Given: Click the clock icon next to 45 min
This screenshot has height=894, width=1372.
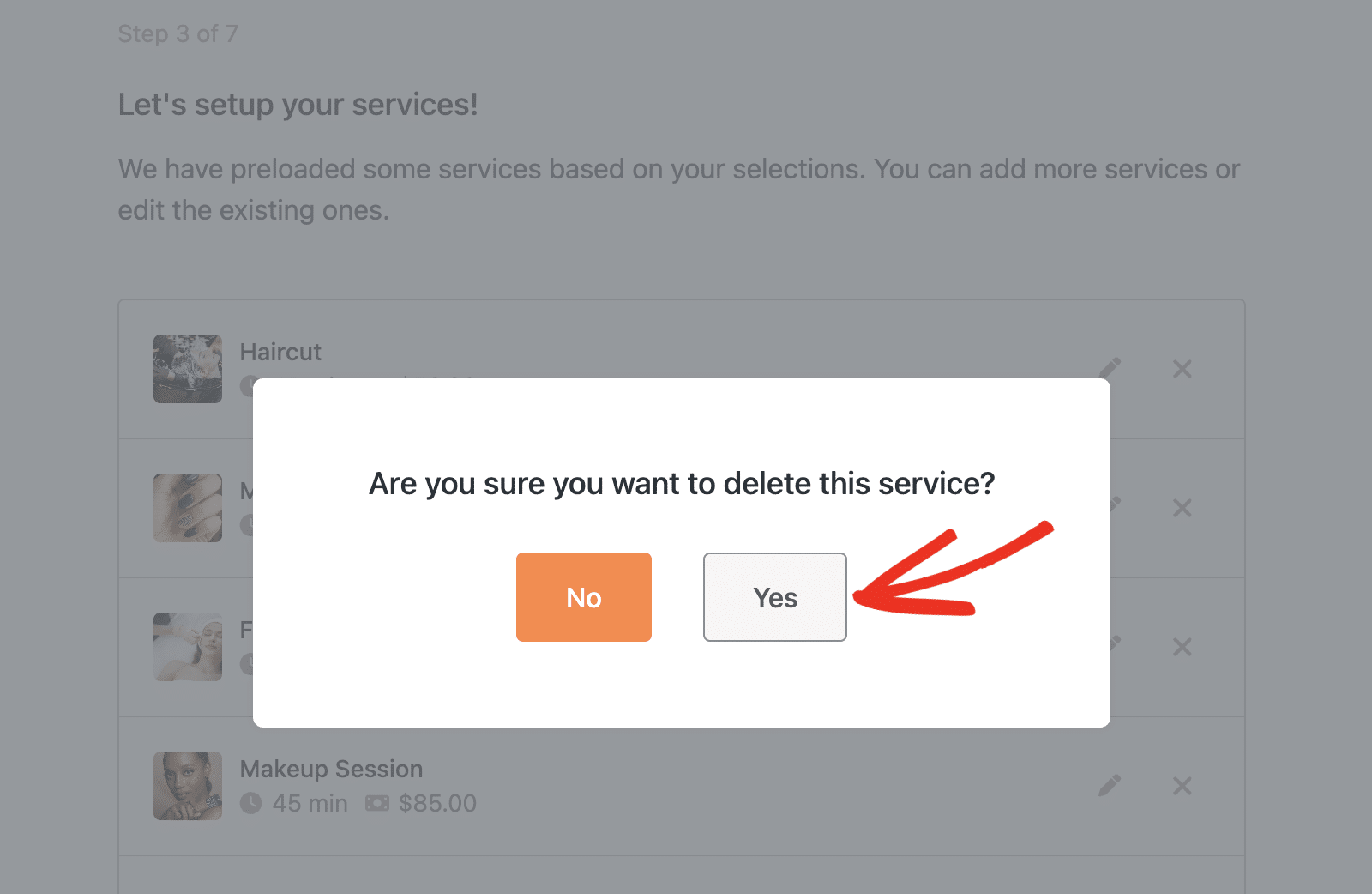Looking at the screenshot, I should pos(250,803).
